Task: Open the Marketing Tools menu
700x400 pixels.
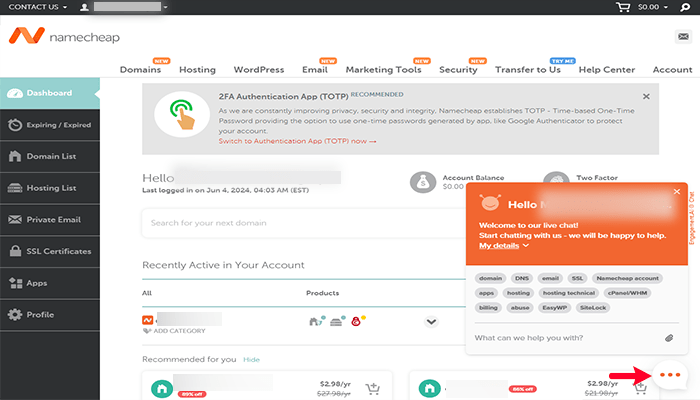Action: pyautogui.click(x=383, y=70)
